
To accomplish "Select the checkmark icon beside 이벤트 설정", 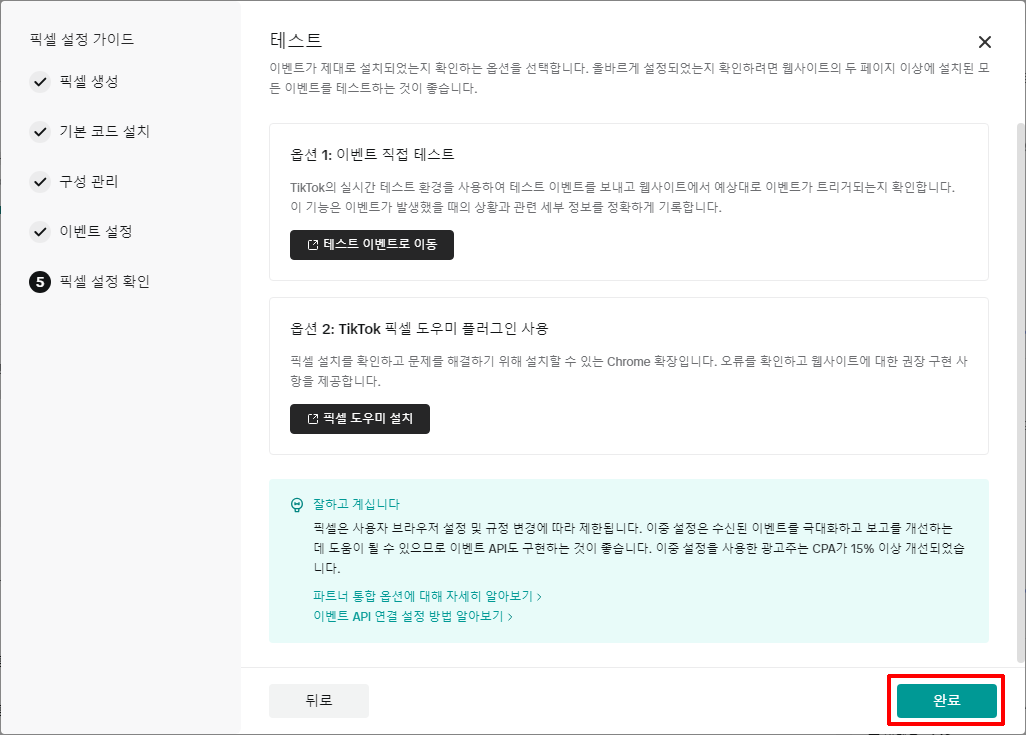I will pos(40,232).
